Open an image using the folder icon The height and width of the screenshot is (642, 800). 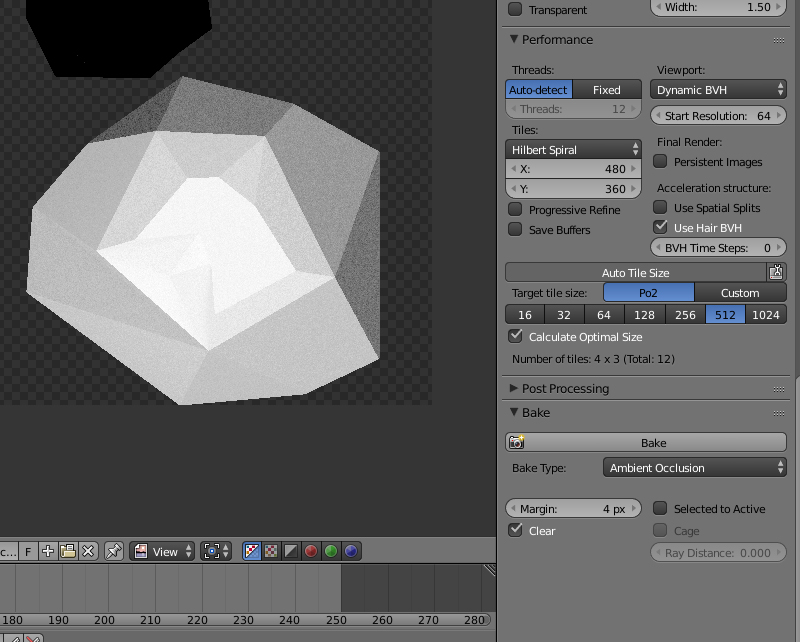tap(66, 551)
